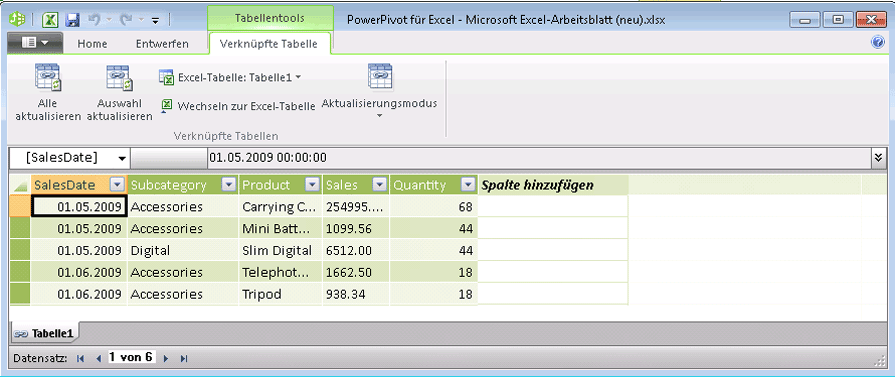Click the Tabellentools contextual tab header
The width and height of the screenshot is (895, 377).
tap(270, 18)
